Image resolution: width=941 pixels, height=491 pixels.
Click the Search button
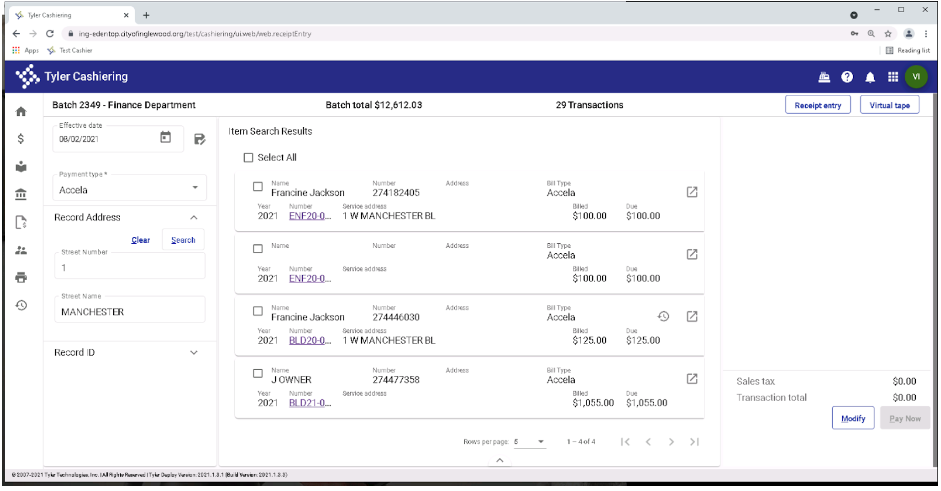183,240
